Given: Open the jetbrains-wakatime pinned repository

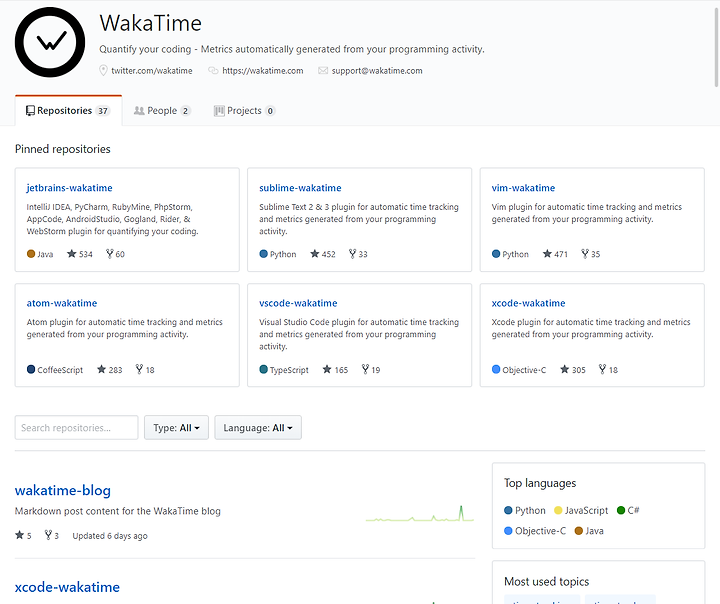Looking at the screenshot, I should 69,188.
